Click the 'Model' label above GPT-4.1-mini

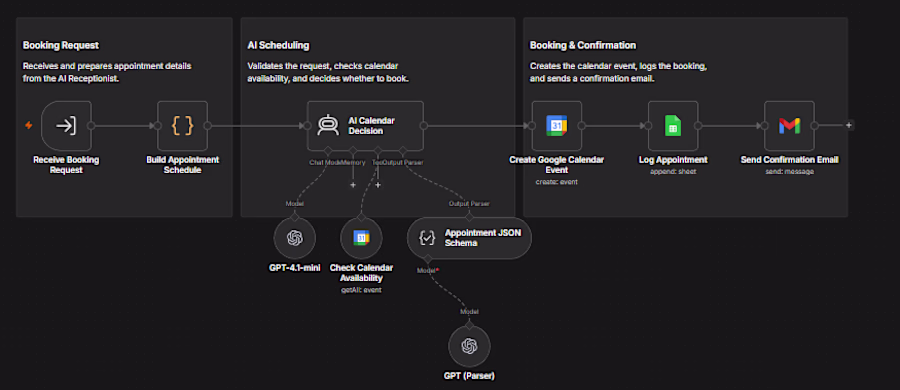pyautogui.click(x=294, y=203)
